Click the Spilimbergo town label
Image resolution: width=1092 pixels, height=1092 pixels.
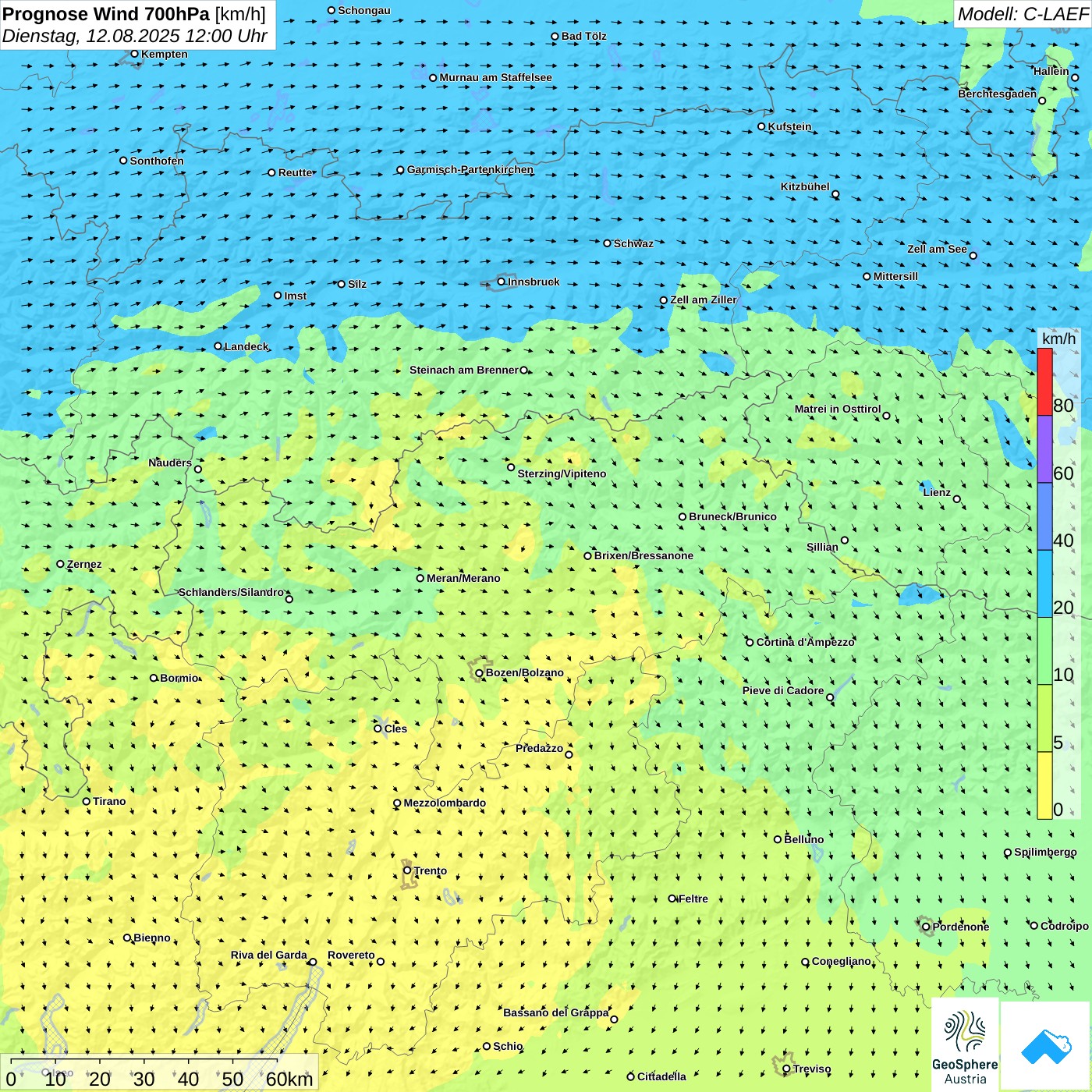(x=1046, y=852)
